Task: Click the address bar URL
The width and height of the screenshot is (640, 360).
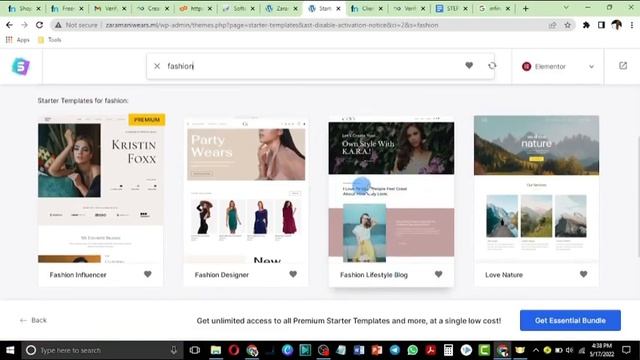Action: click(x=272, y=25)
